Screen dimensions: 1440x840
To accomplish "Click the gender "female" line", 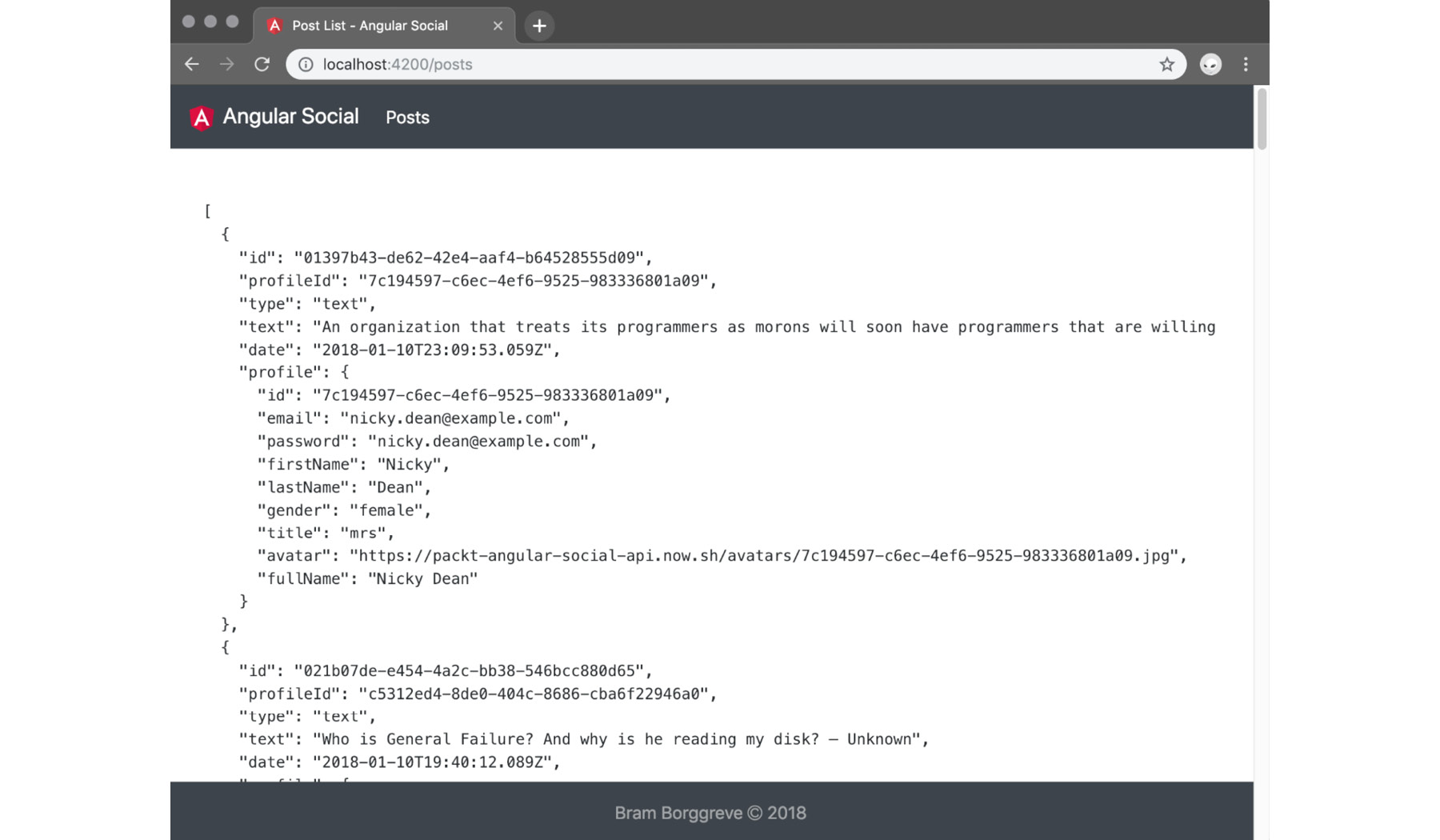I will [344, 510].
